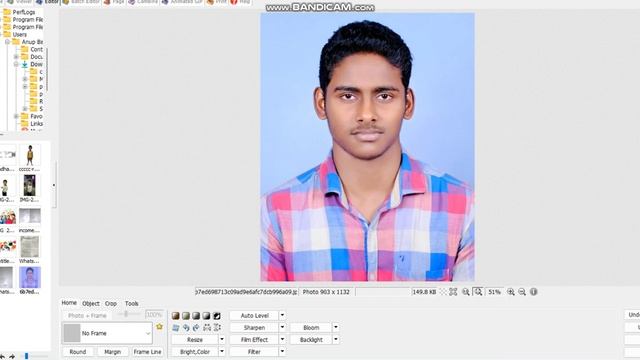
Task: Switch to the Object tab
Action: tap(91, 303)
